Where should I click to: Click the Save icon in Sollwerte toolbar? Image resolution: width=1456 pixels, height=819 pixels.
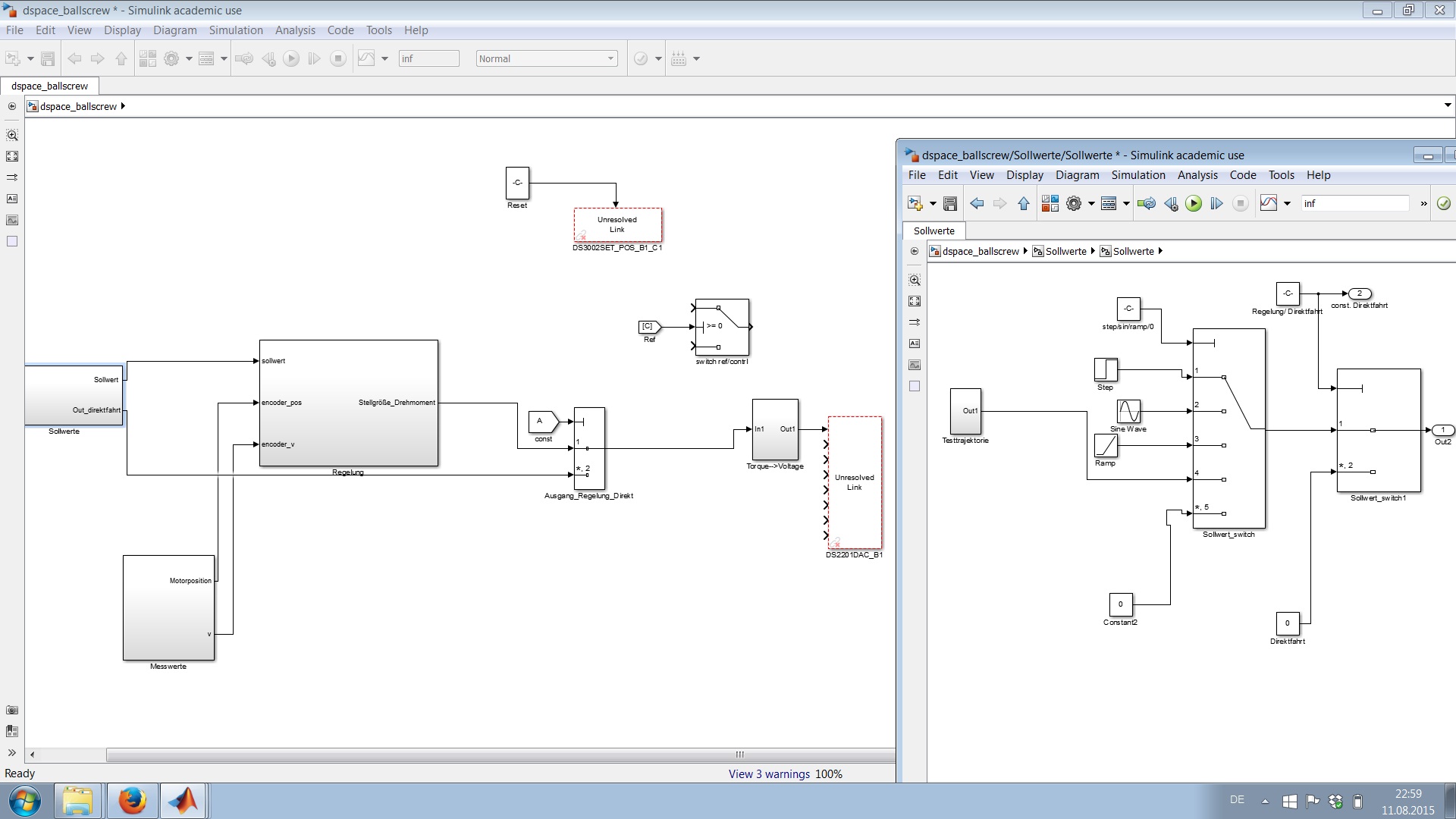point(949,203)
